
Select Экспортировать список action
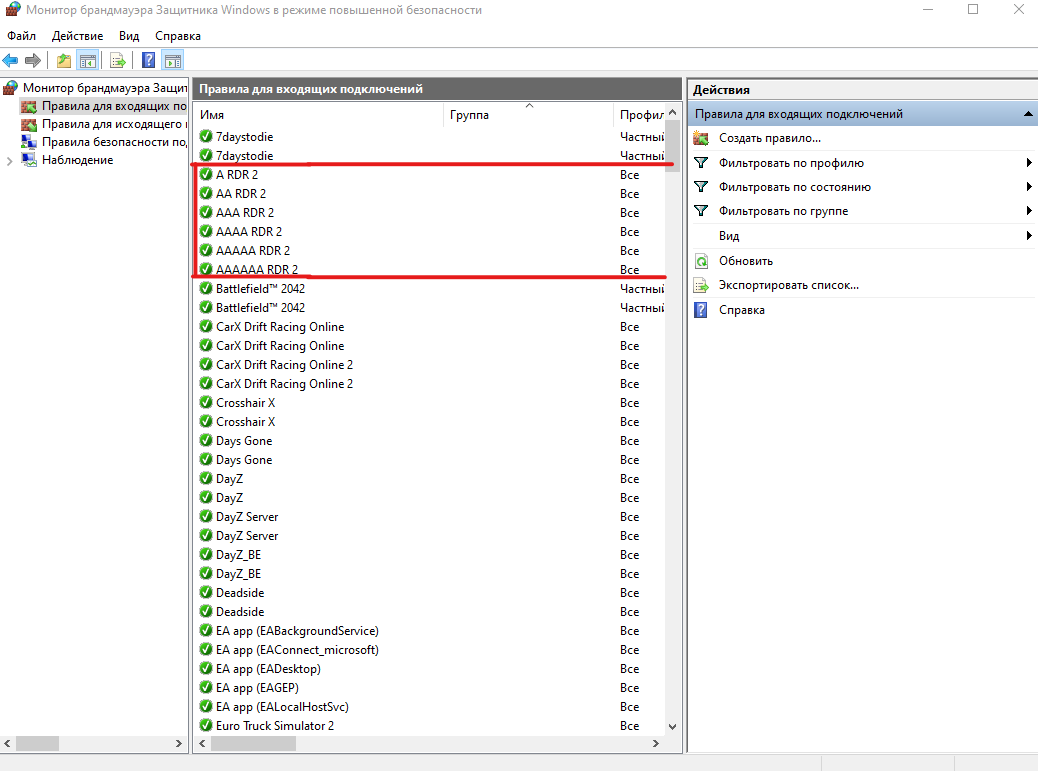click(788, 285)
